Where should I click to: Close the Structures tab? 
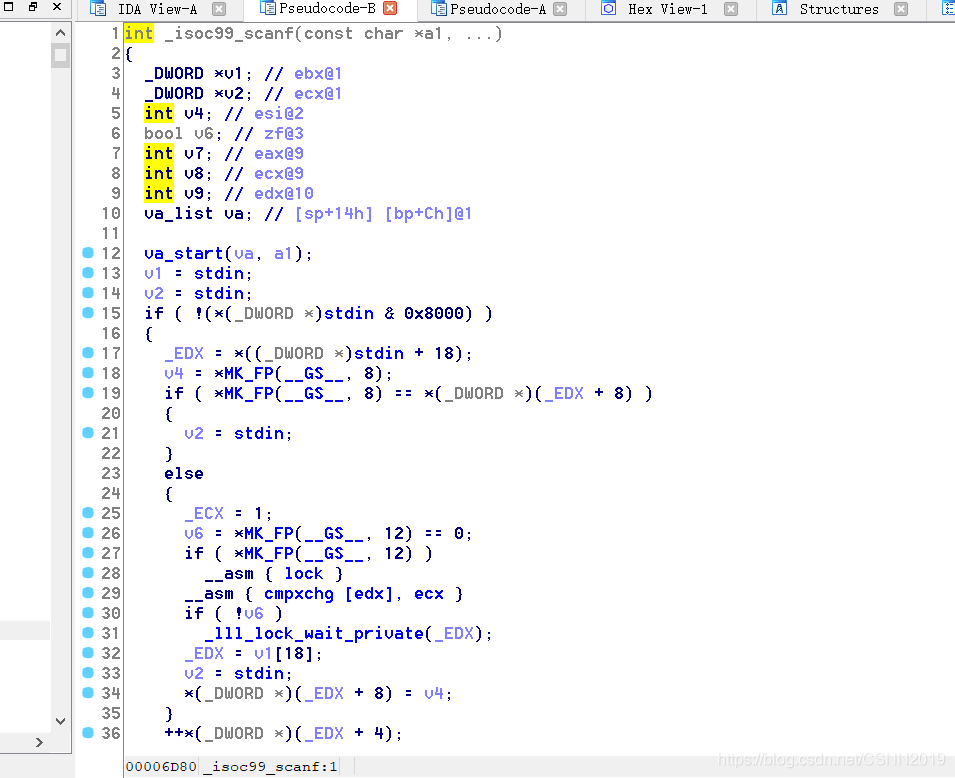pyautogui.click(x=901, y=9)
